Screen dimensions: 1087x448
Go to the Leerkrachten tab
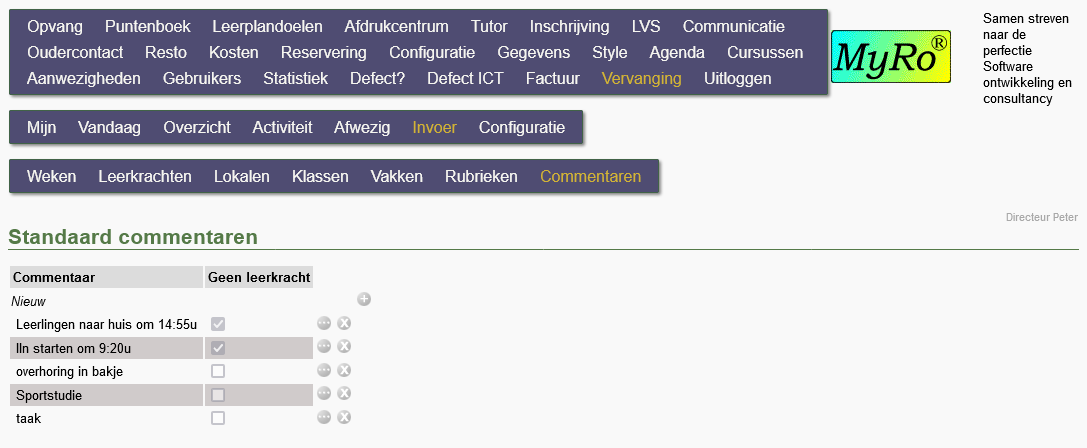(145, 176)
